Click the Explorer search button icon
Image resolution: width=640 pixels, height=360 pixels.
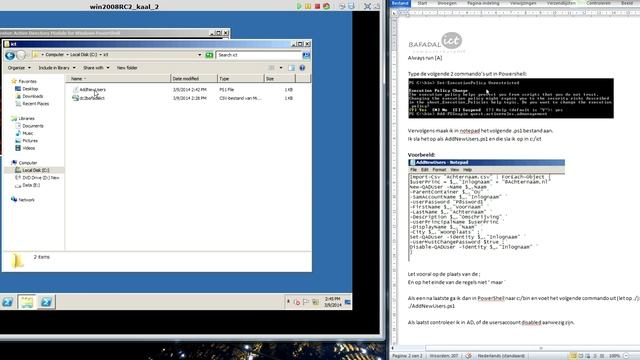[x=306, y=55]
